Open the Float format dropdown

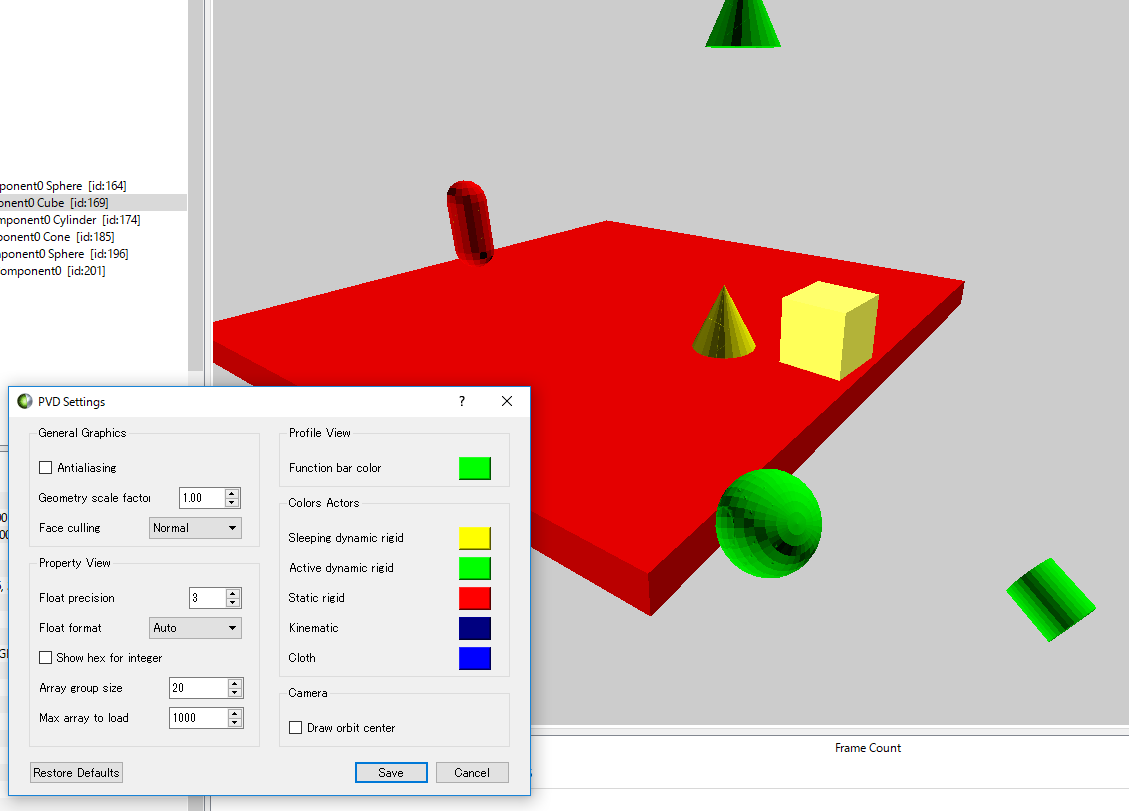(x=195, y=628)
